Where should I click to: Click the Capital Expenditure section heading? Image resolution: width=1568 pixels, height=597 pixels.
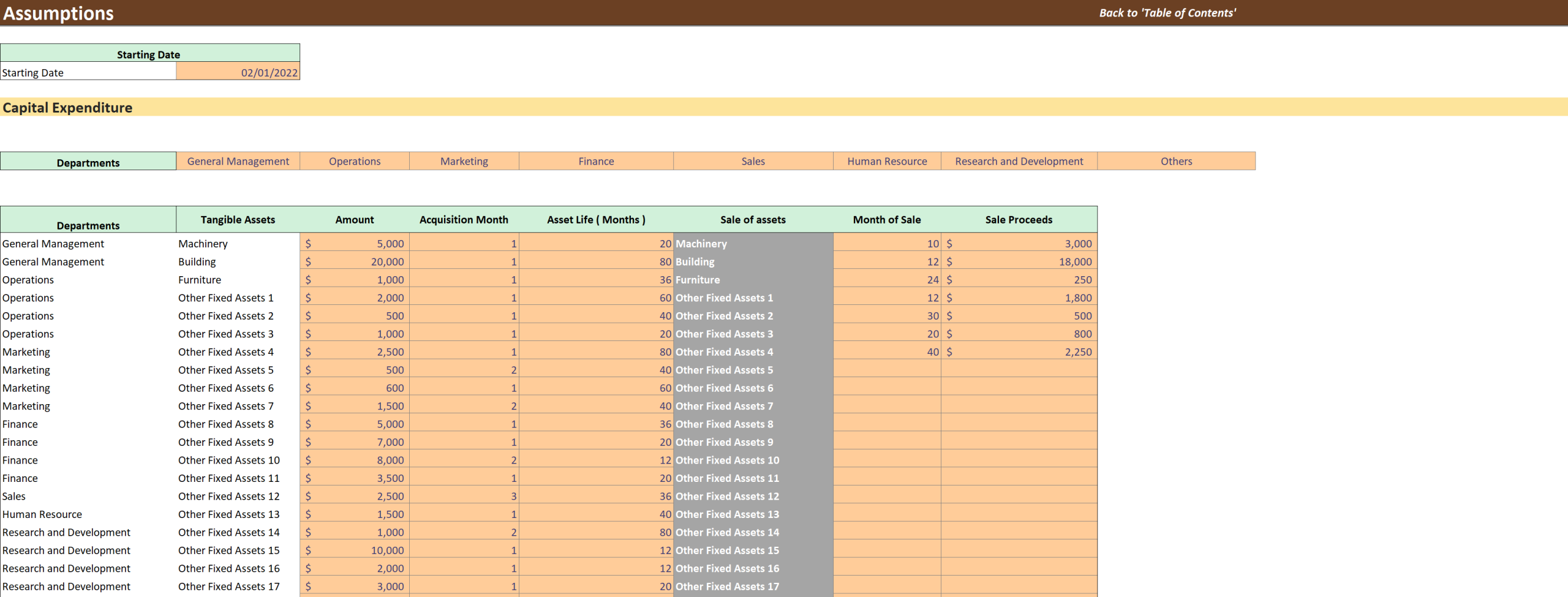click(x=67, y=108)
